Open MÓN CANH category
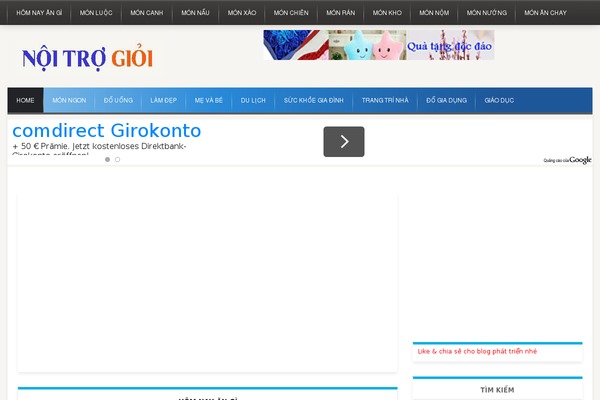The height and width of the screenshot is (400, 600). click(147, 13)
